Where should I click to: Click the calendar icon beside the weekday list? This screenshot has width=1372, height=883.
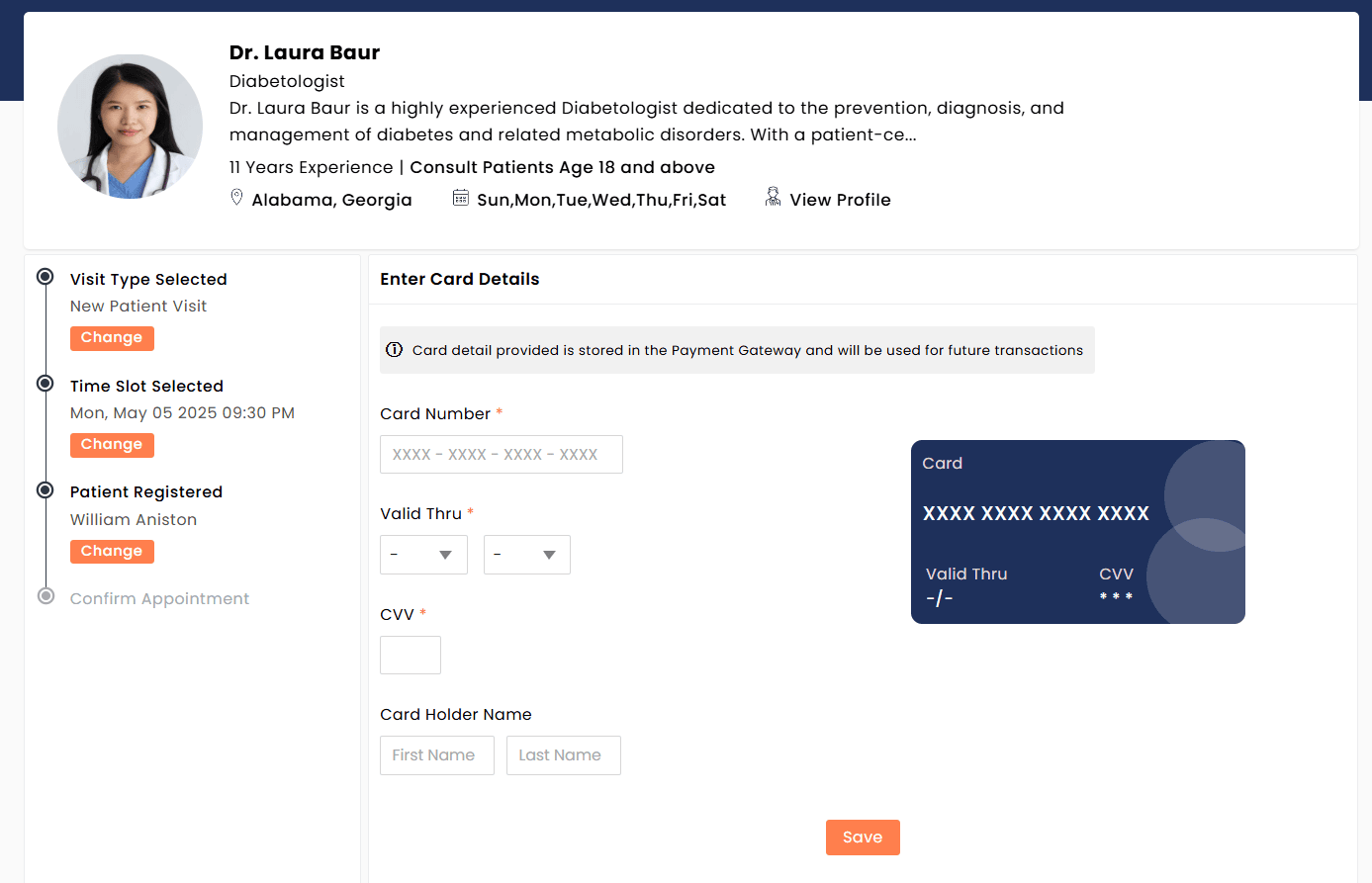pyautogui.click(x=461, y=197)
